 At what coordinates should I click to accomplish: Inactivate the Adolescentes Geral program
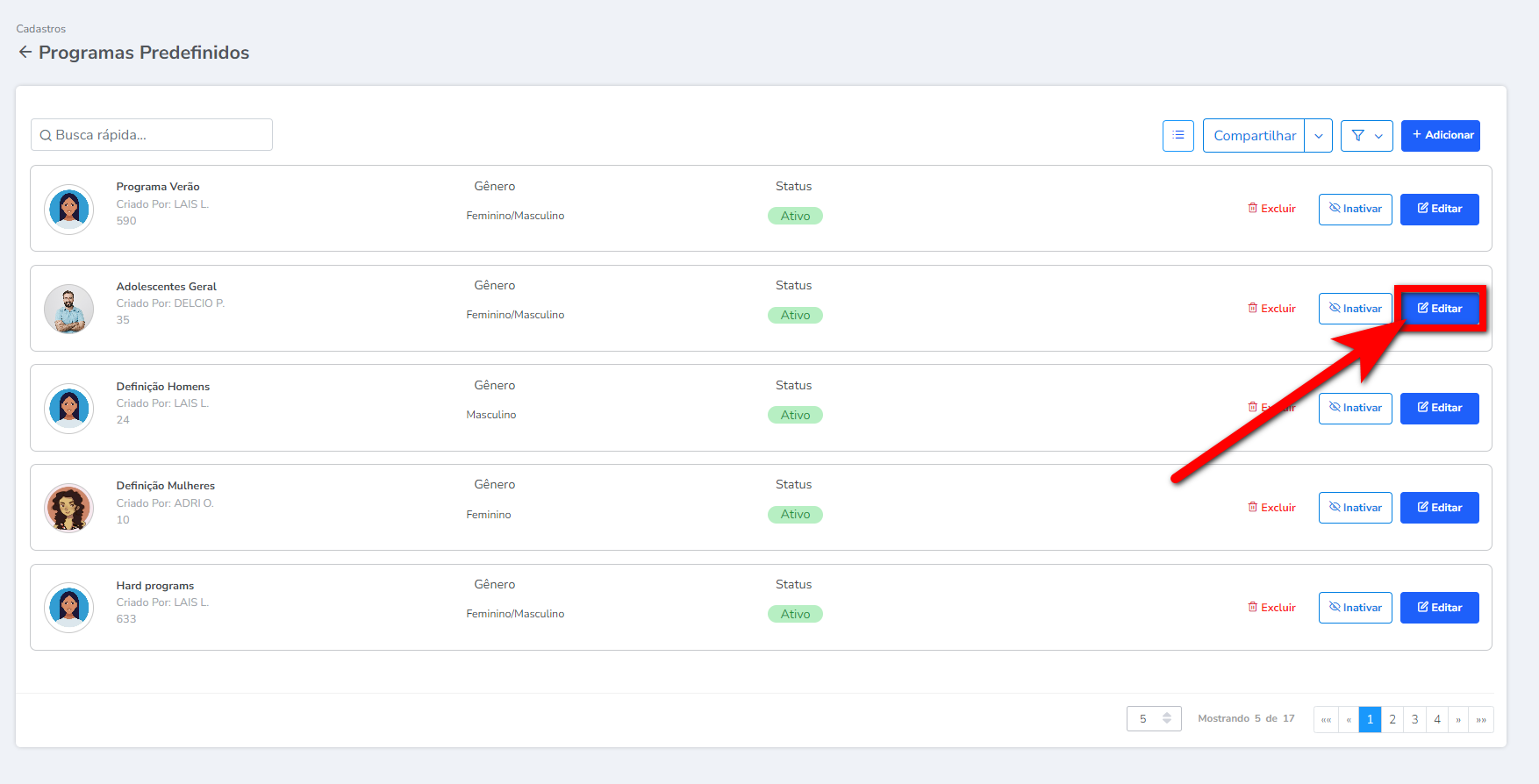coord(1355,309)
